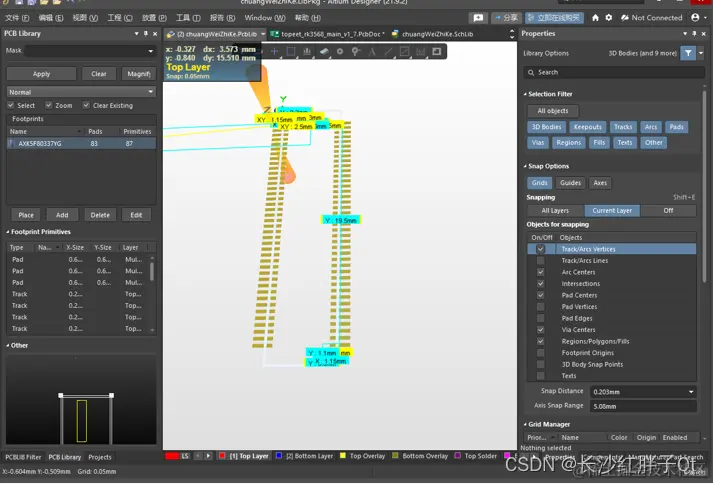Pin the PCB Library panel
713x485 pixels.
click(146, 34)
